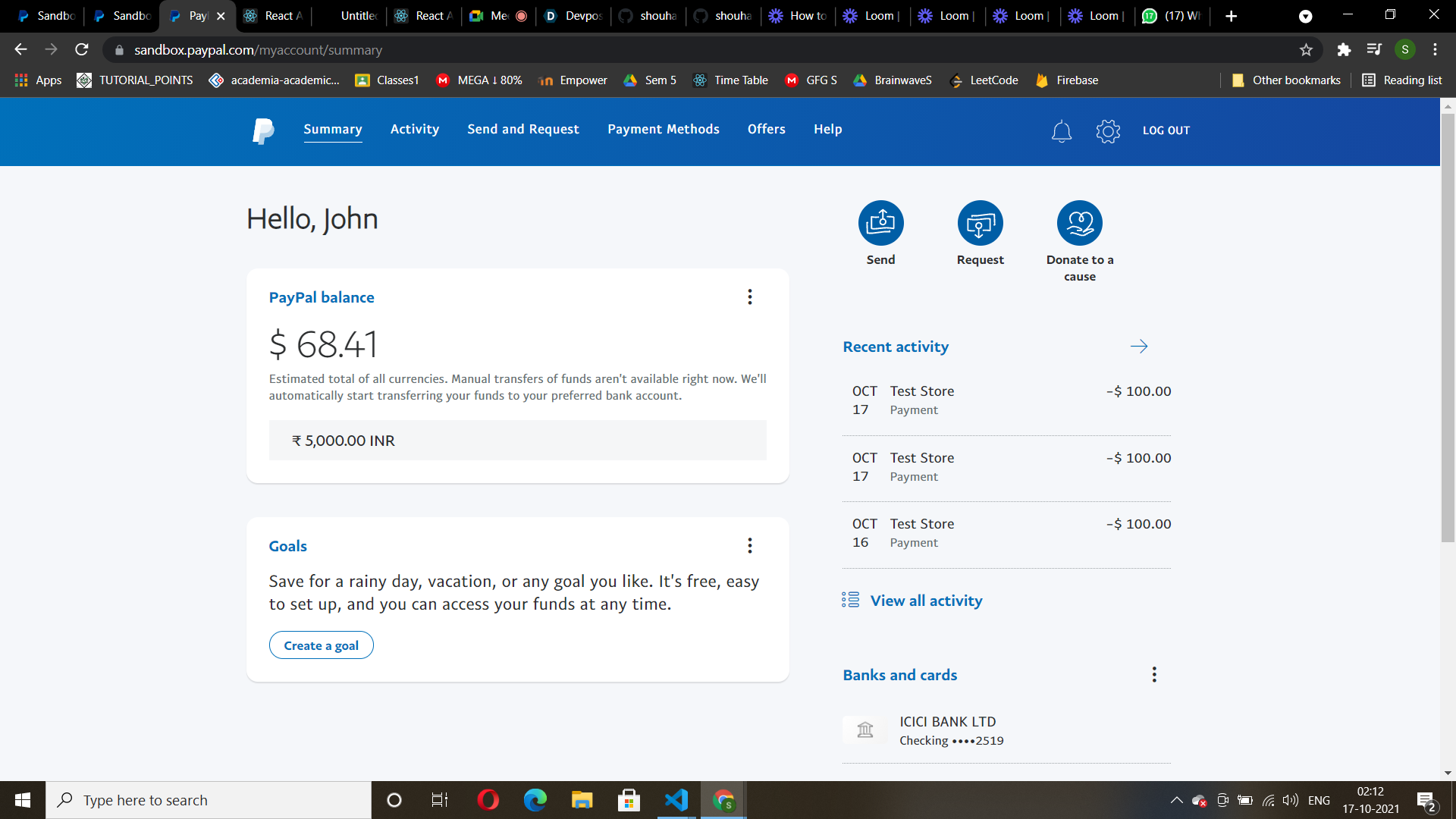Open the Payment Methods tab

(663, 130)
